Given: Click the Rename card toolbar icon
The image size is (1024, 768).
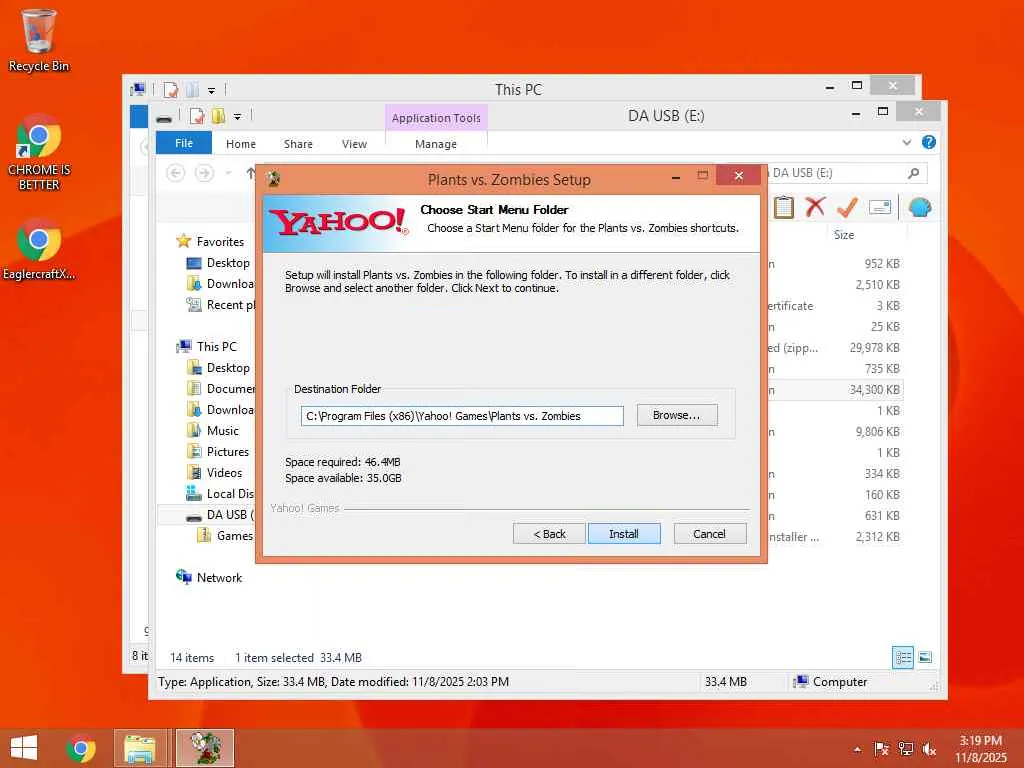Looking at the screenshot, I should (x=880, y=208).
